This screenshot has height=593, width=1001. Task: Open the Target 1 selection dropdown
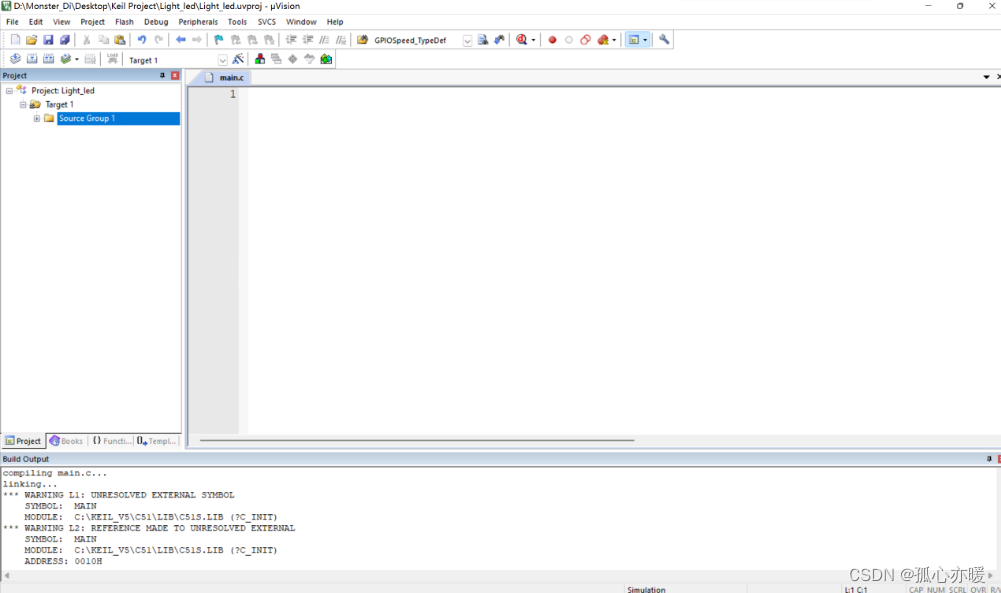coord(222,60)
